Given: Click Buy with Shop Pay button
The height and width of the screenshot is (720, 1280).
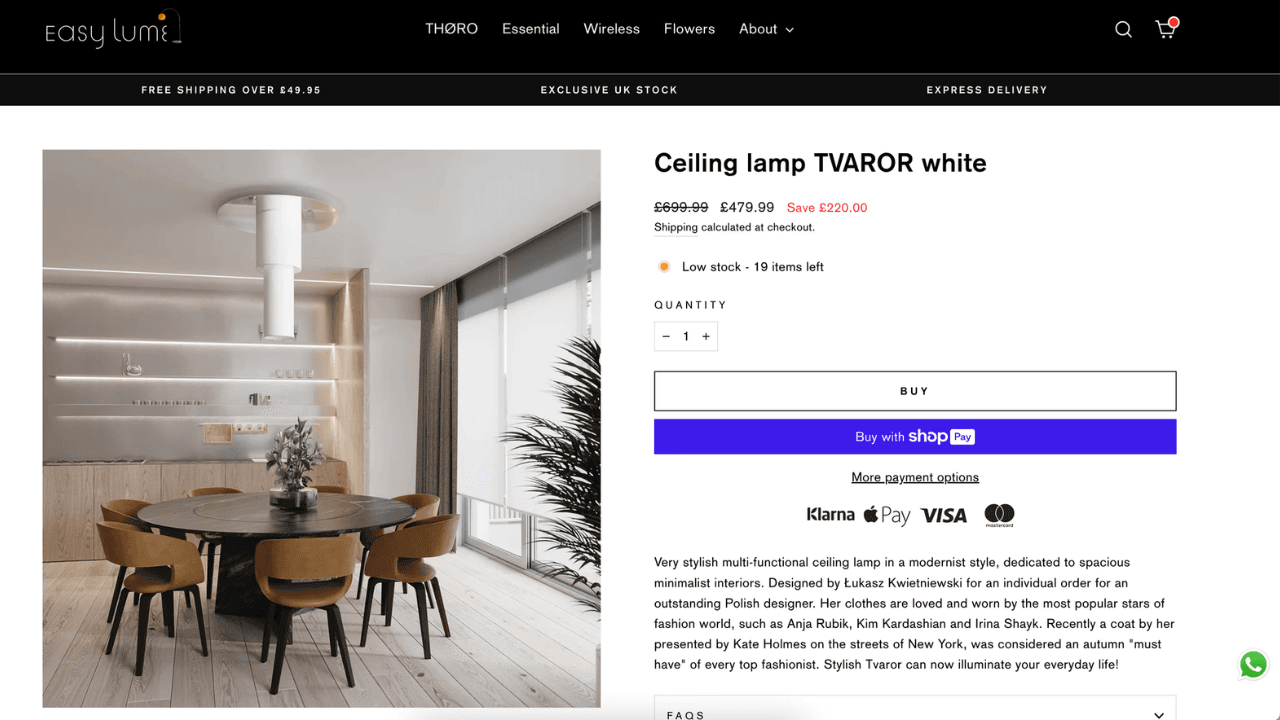Looking at the screenshot, I should [x=915, y=436].
